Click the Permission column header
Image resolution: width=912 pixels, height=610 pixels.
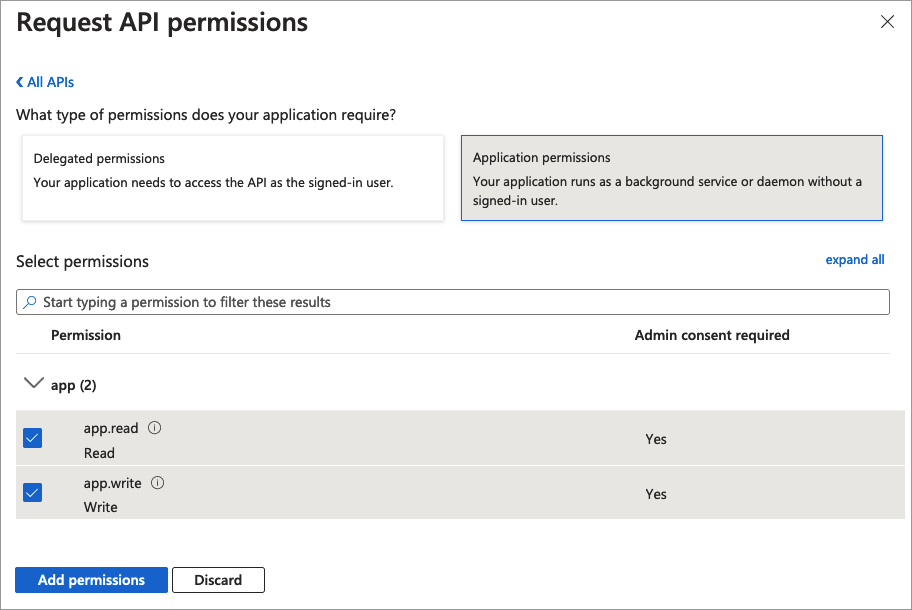(86, 335)
